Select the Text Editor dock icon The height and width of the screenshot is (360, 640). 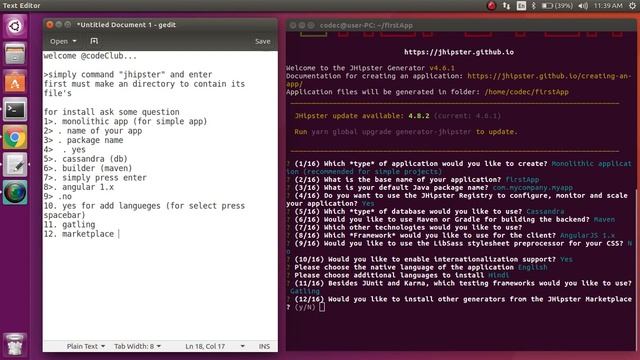click(x=15, y=165)
